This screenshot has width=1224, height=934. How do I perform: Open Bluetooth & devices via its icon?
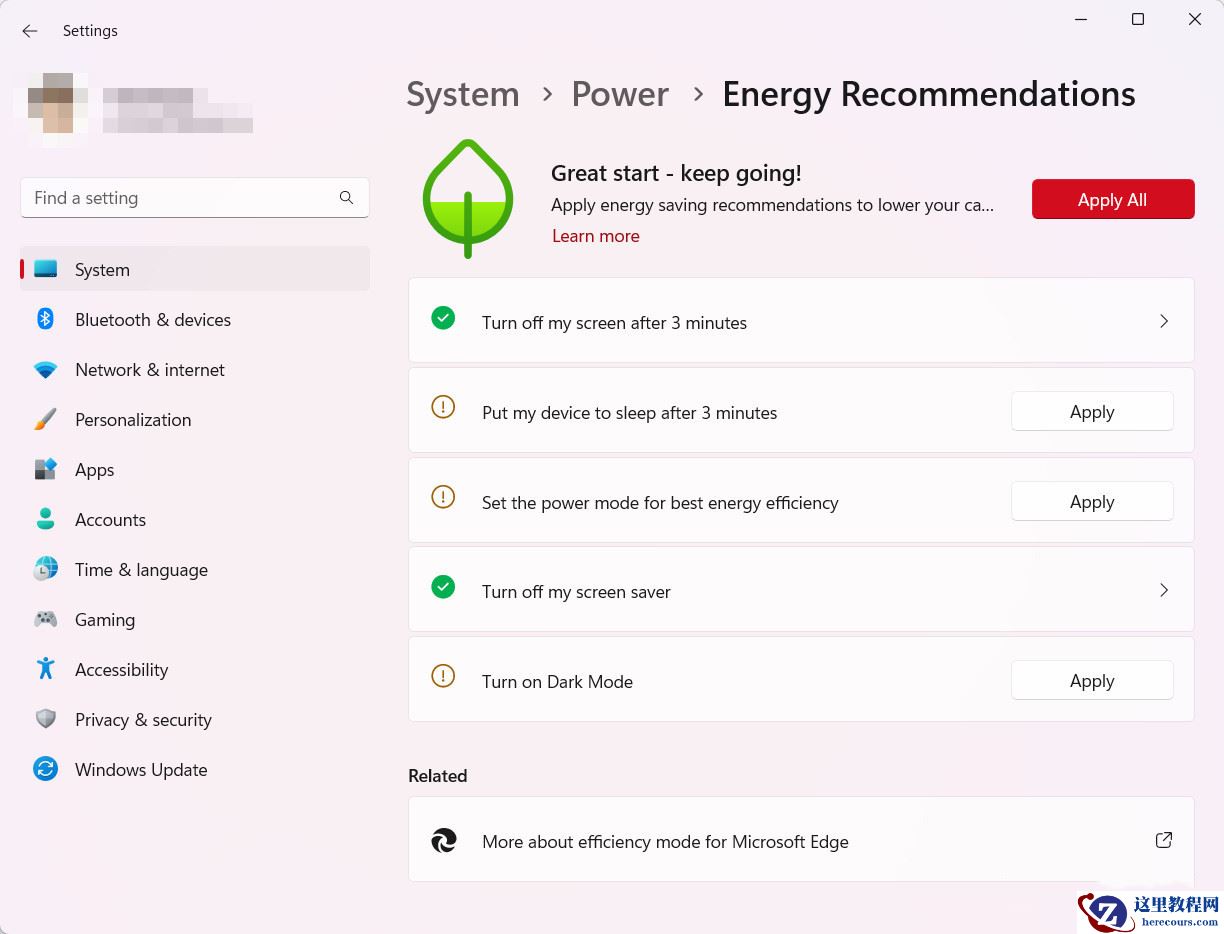tap(46, 319)
